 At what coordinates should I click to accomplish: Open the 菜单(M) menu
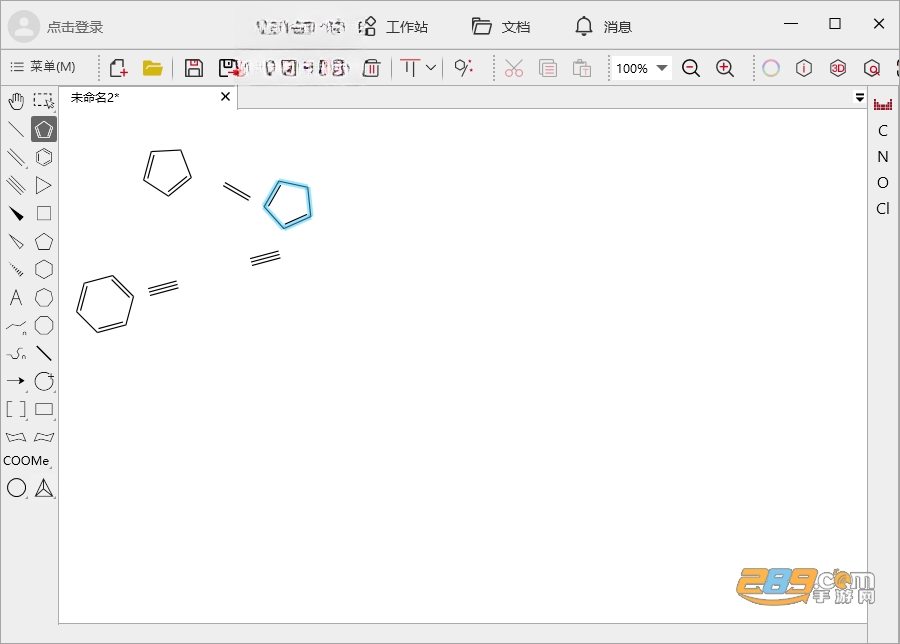point(42,67)
